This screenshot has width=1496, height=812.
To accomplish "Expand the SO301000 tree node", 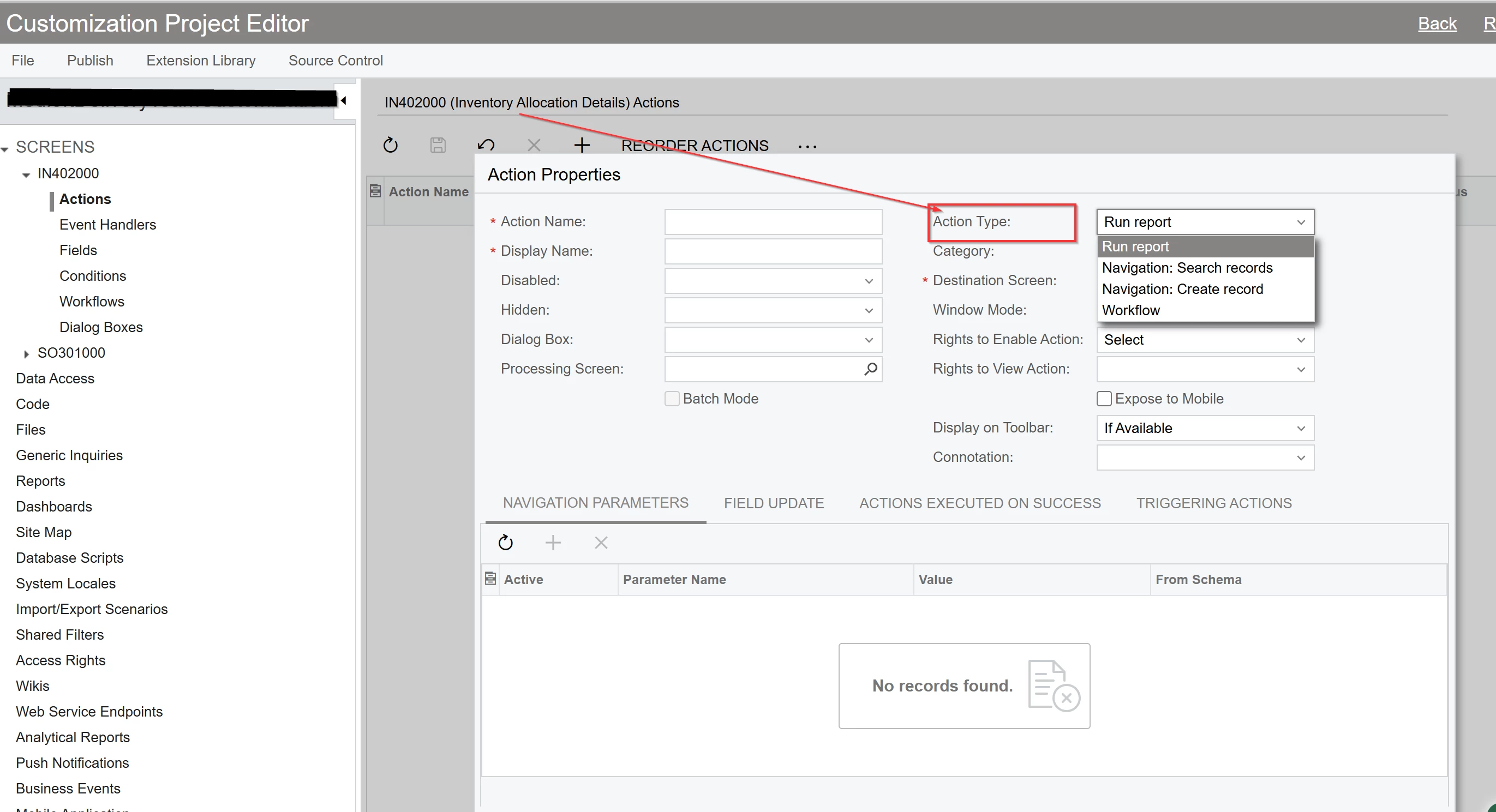I will (26, 353).
